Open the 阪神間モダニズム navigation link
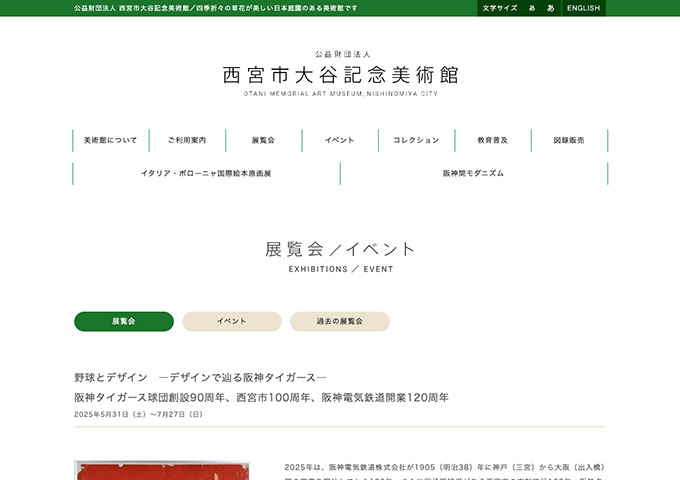This screenshot has height=480, width=680. (473, 173)
